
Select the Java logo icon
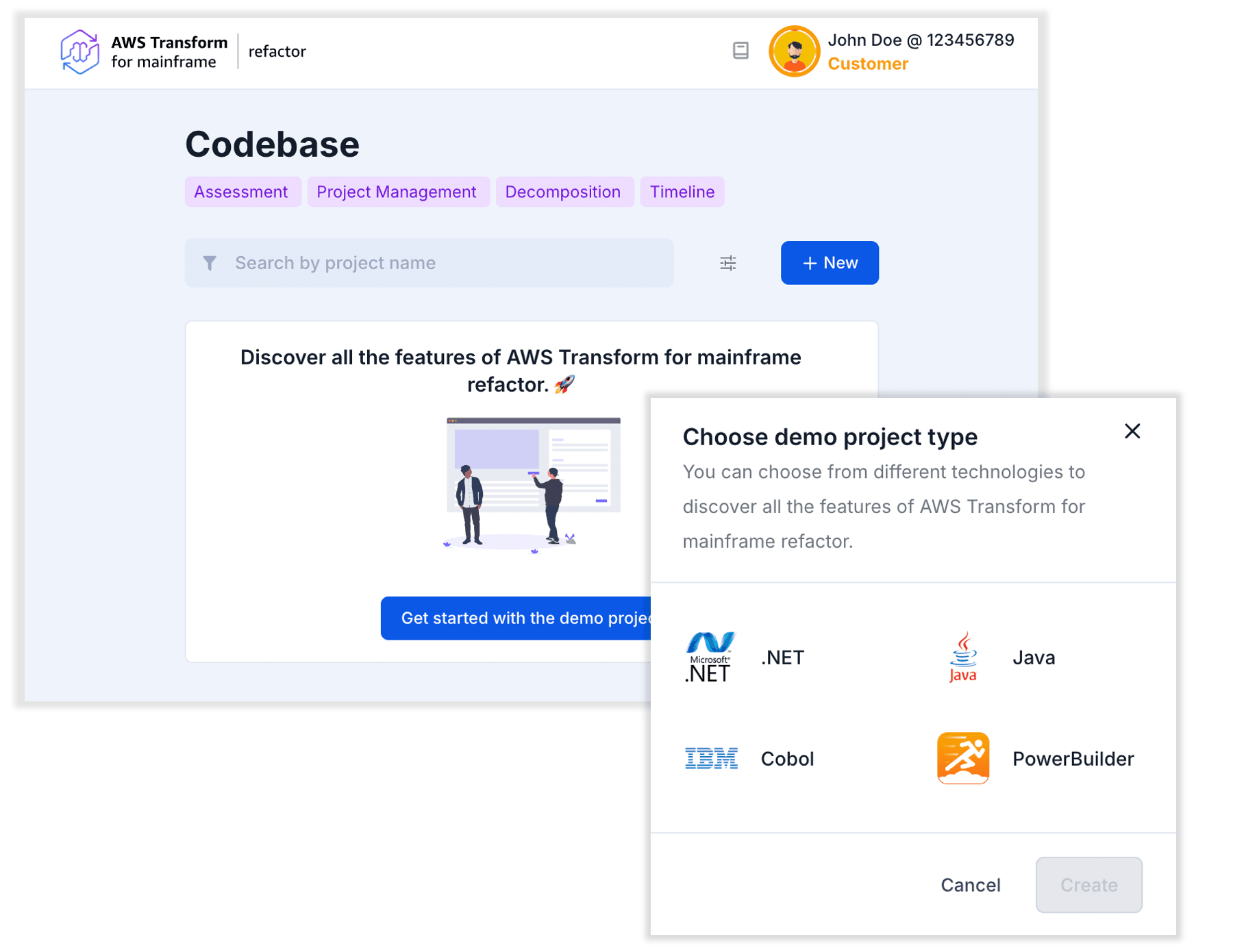(x=962, y=657)
